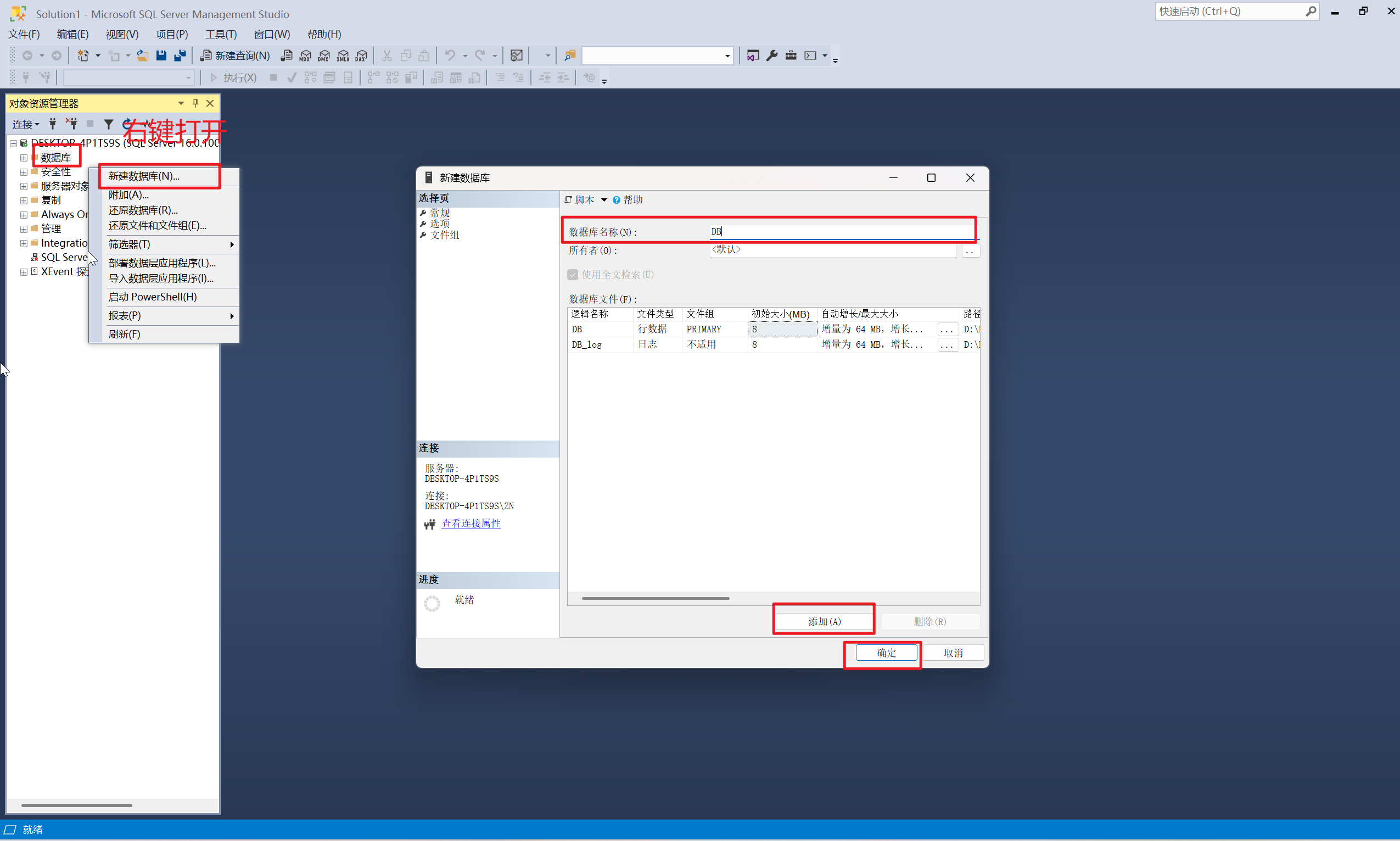
Task: Select 新建数据库(N) from the context menu
Action: pos(144,176)
